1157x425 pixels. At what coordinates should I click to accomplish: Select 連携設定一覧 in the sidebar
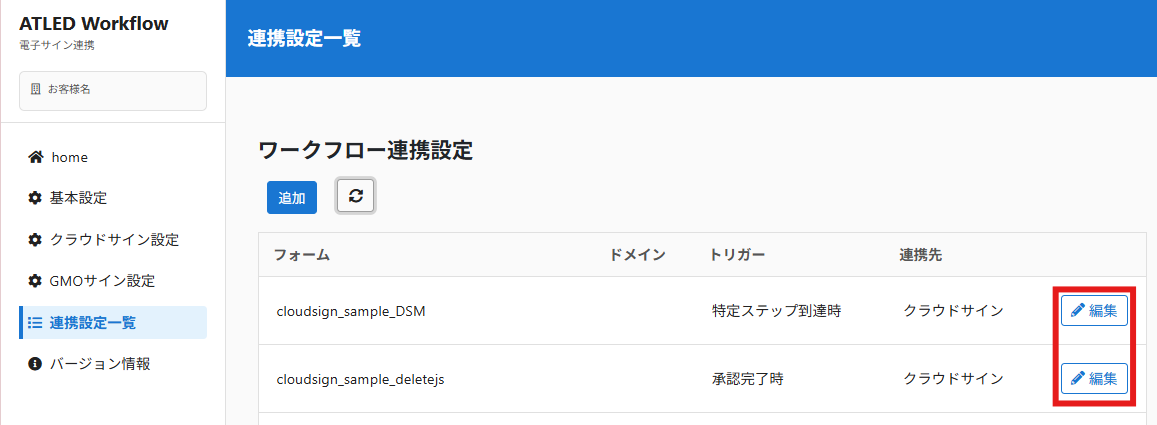(x=113, y=322)
